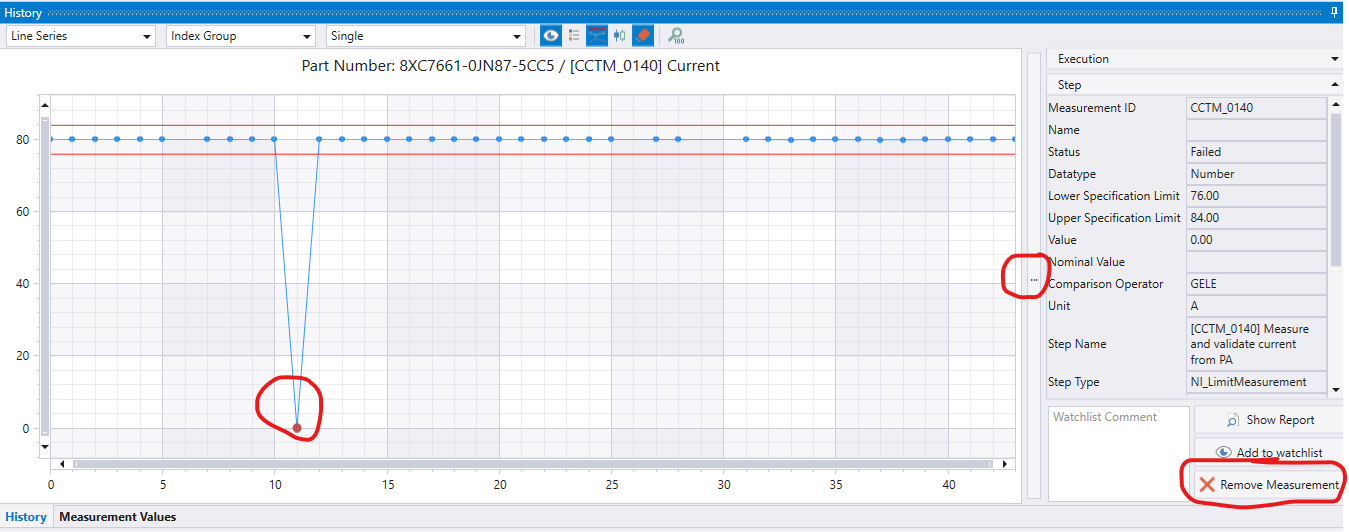This screenshot has height=532, width=1349.
Task: Collapse the Step section
Action: pos(1194,85)
